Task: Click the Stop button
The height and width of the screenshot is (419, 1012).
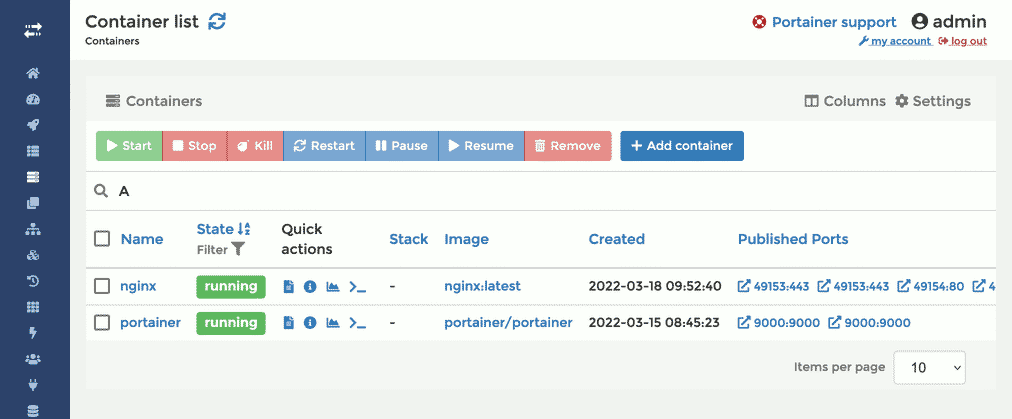Action: tap(194, 146)
